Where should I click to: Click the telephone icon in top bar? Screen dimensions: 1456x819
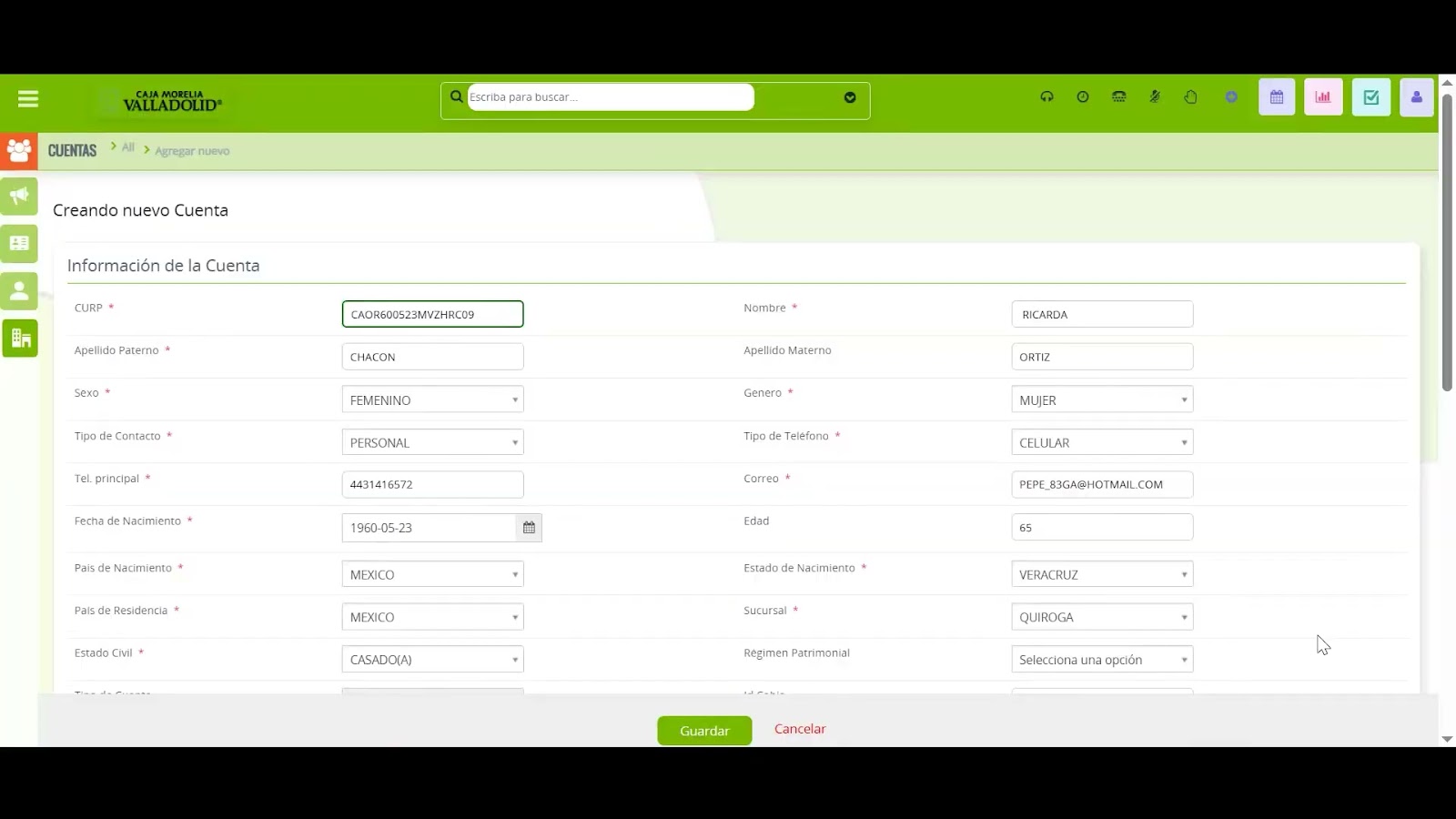(x=1119, y=96)
